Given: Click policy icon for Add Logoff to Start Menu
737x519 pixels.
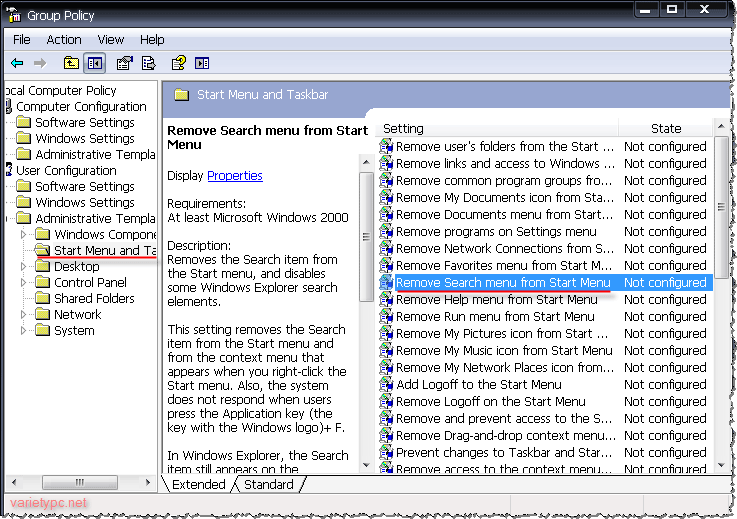Looking at the screenshot, I should click(386, 385).
